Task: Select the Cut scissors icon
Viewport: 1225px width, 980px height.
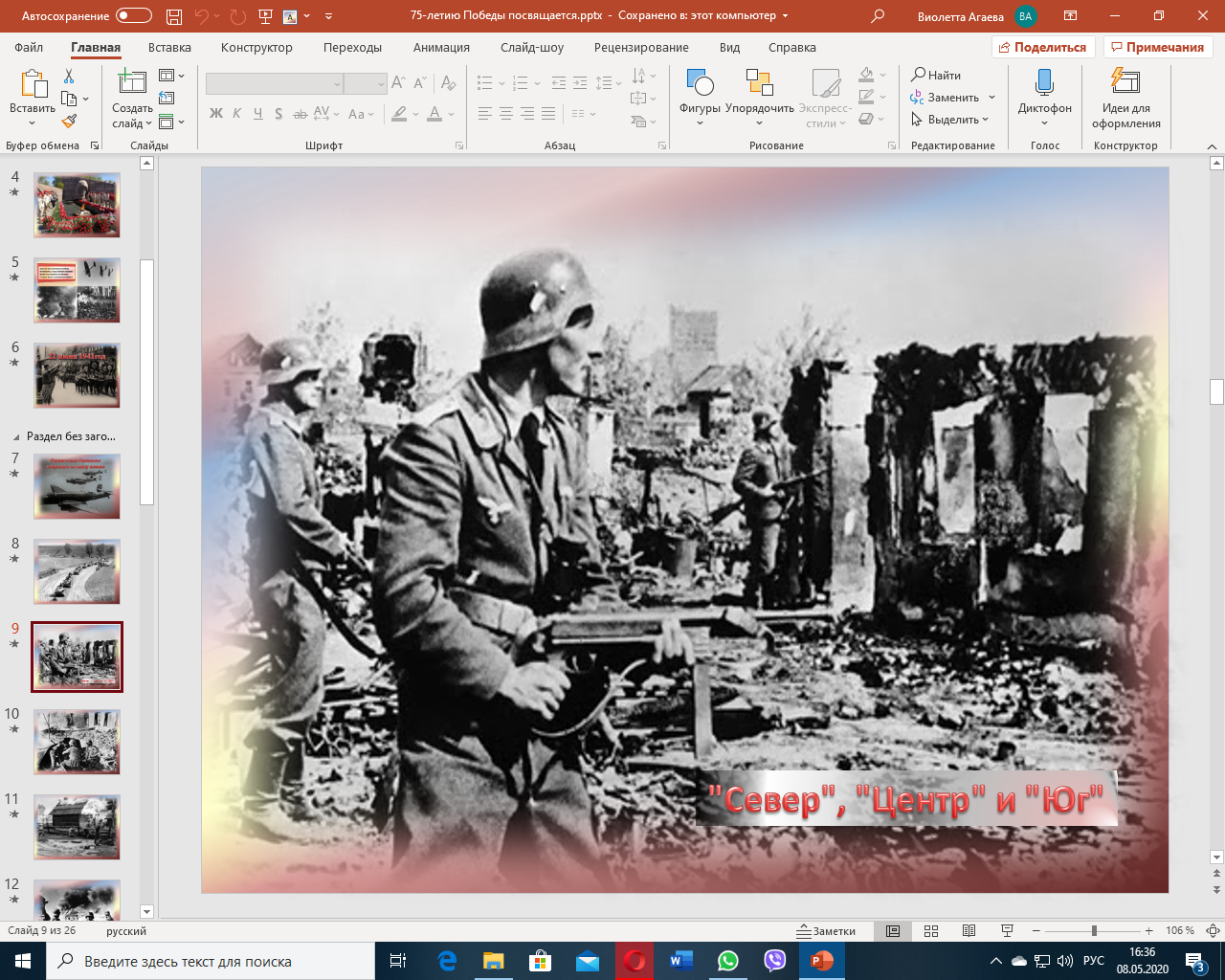Action: [x=69, y=76]
